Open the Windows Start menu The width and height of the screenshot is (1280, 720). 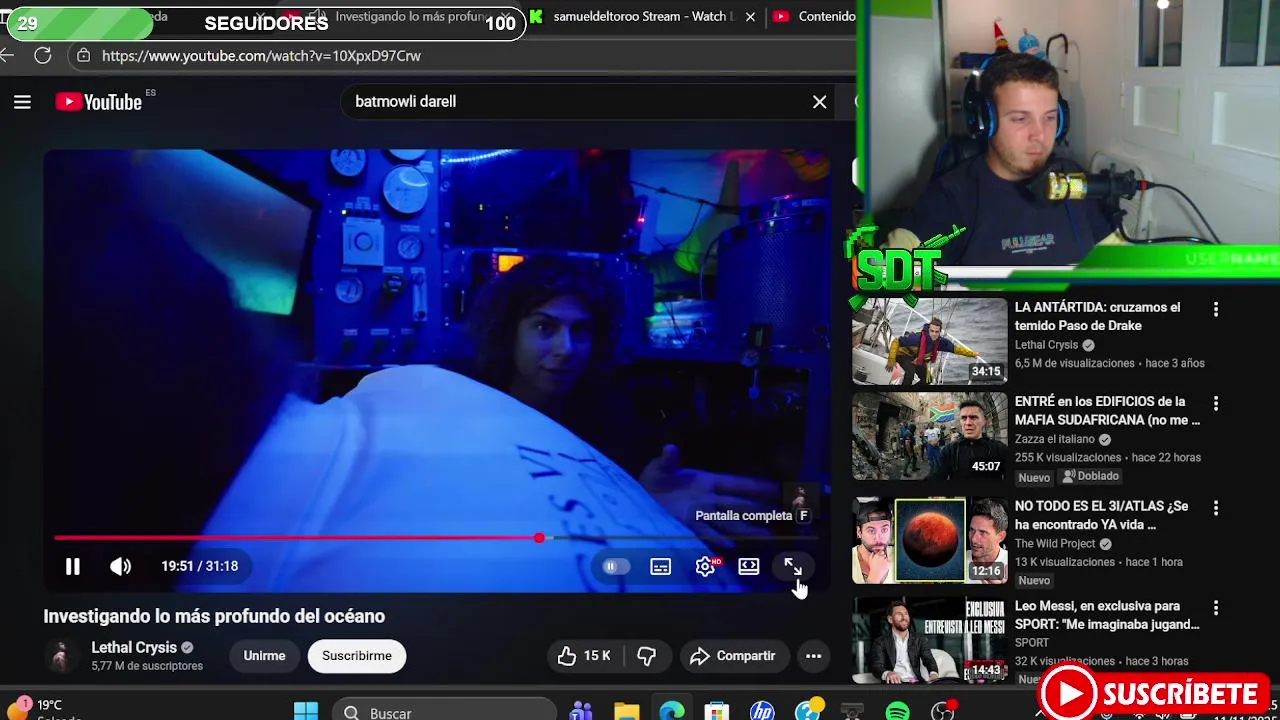point(306,711)
